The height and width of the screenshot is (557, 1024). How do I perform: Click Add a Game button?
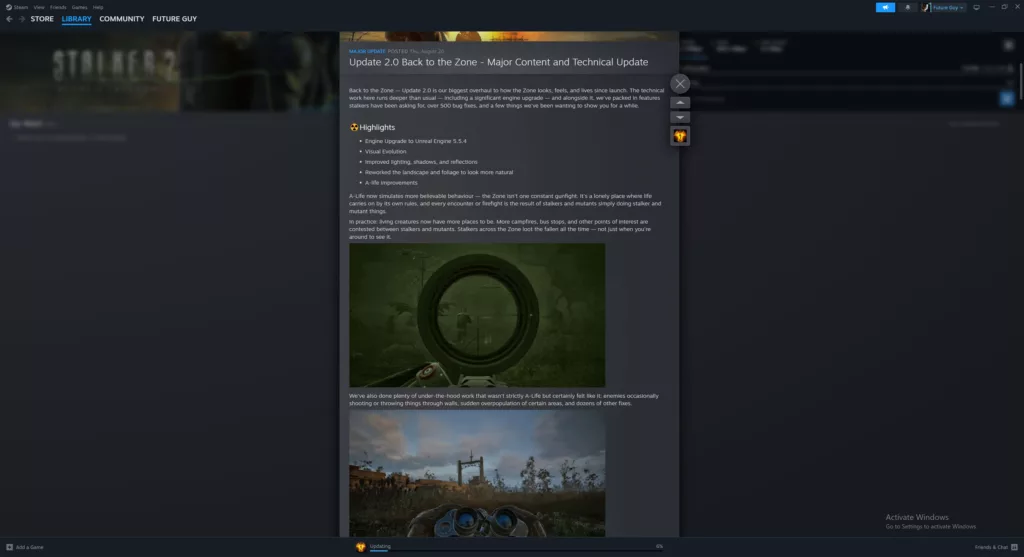25,547
